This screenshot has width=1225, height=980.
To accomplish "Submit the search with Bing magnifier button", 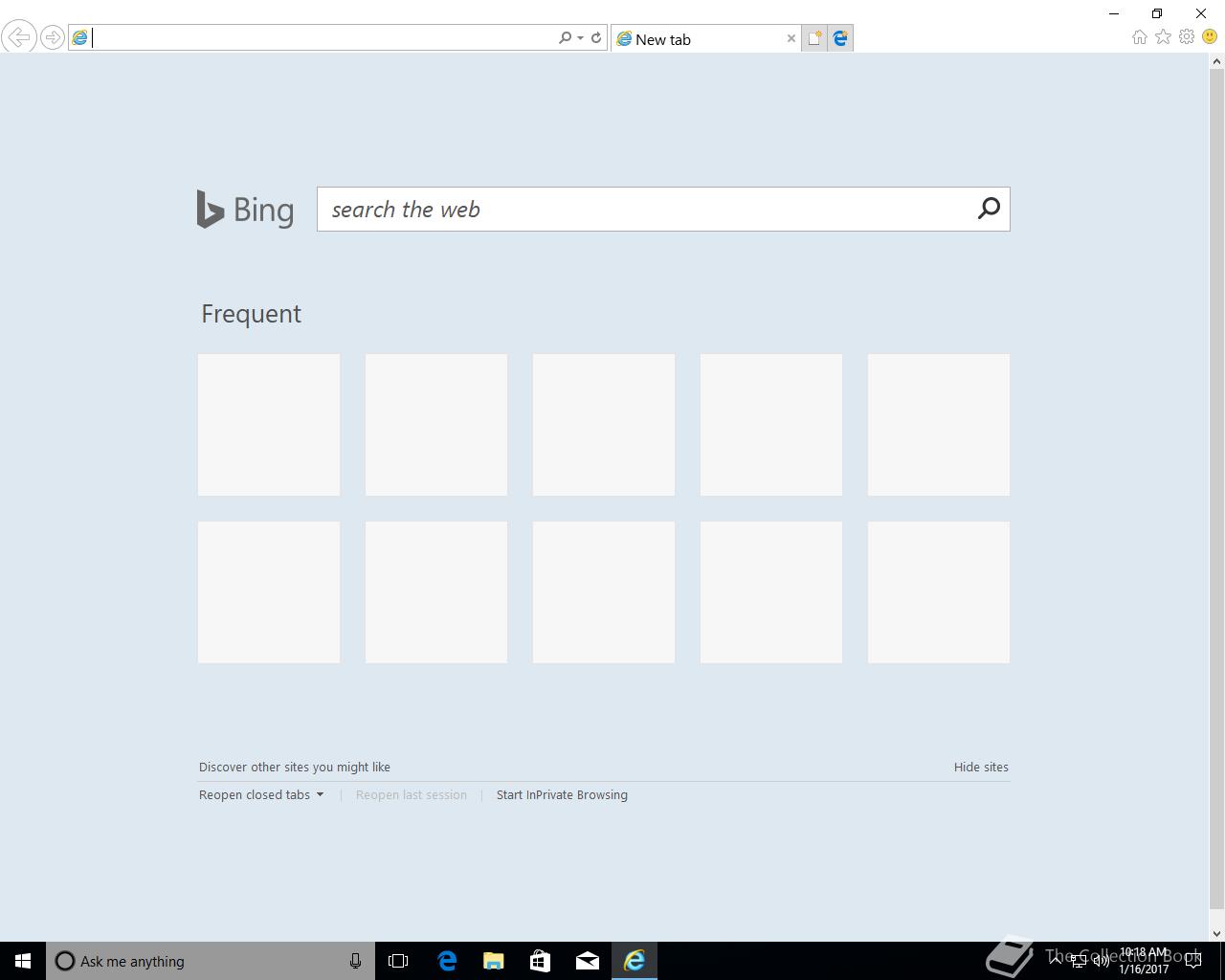I will [x=989, y=209].
